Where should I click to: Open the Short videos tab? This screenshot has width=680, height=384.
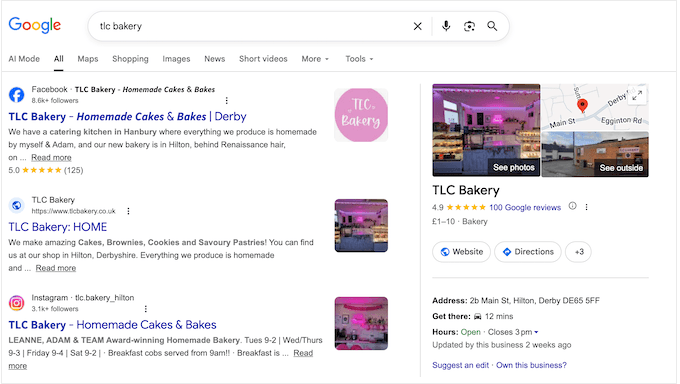tap(263, 59)
